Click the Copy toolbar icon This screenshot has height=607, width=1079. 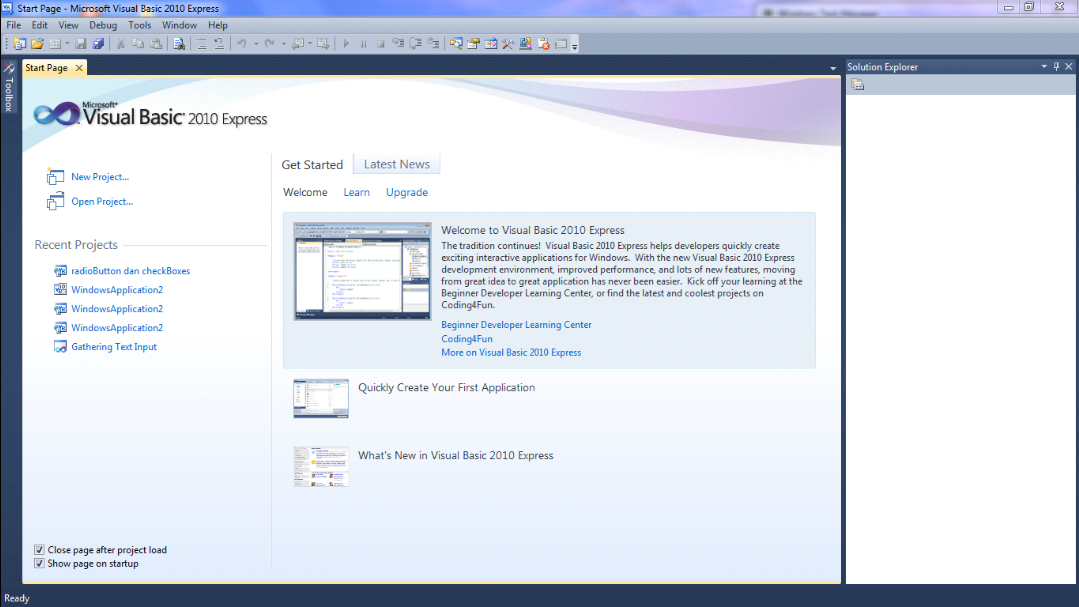pyautogui.click(x=138, y=43)
